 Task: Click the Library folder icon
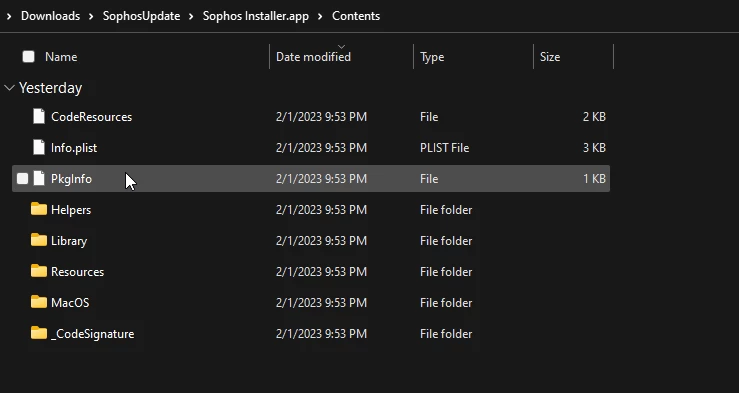[x=39, y=240]
